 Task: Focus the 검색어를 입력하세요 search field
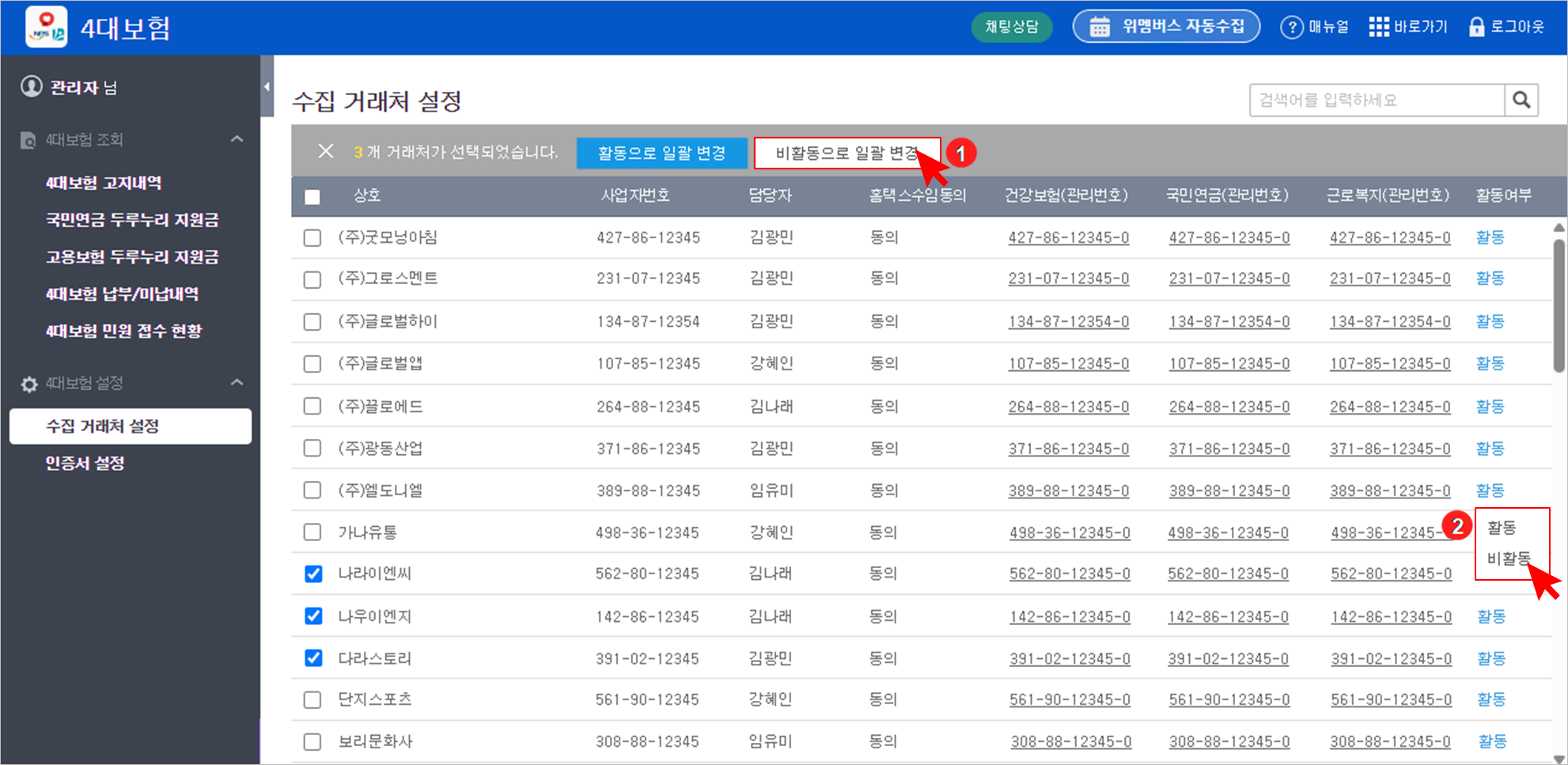click(x=1377, y=100)
